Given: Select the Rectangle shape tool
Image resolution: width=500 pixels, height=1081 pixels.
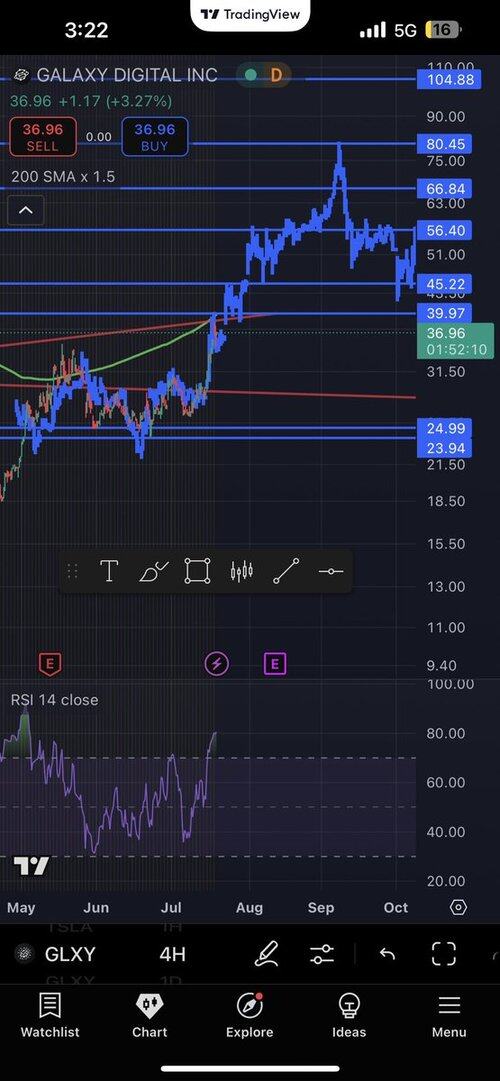Looking at the screenshot, I should (x=197, y=572).
